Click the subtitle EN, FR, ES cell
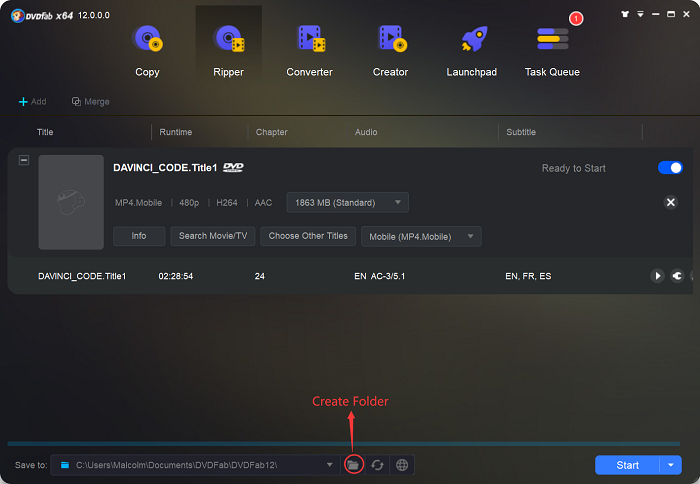The image size is (700, 484). 528,276
